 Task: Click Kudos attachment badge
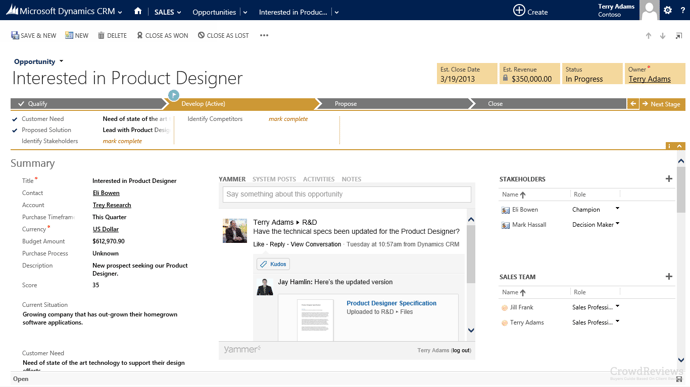pyautogui.click(x=273, y=264)
